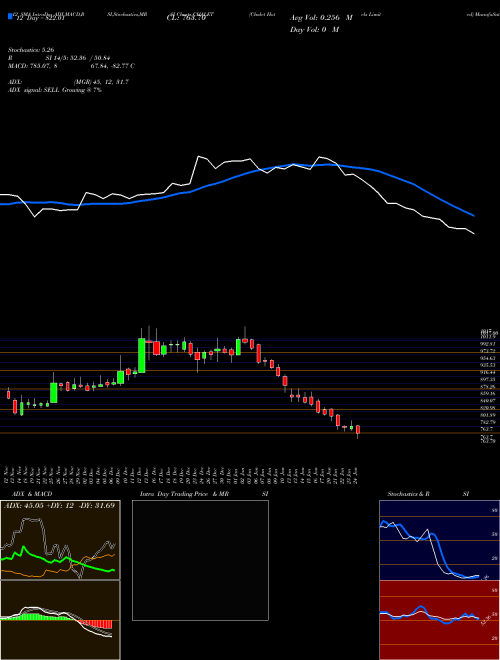Click the 954.63 price axis label
500x660 pixels.
coord(488,358)
